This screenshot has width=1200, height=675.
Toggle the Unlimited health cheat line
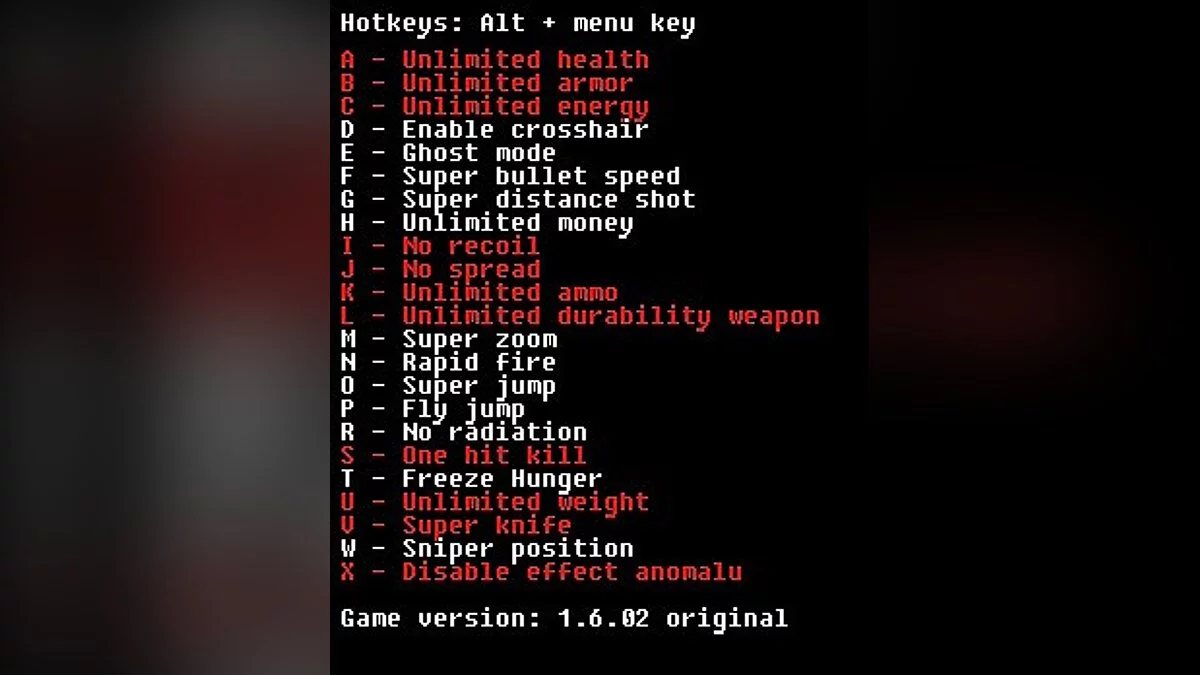point(495,60)
